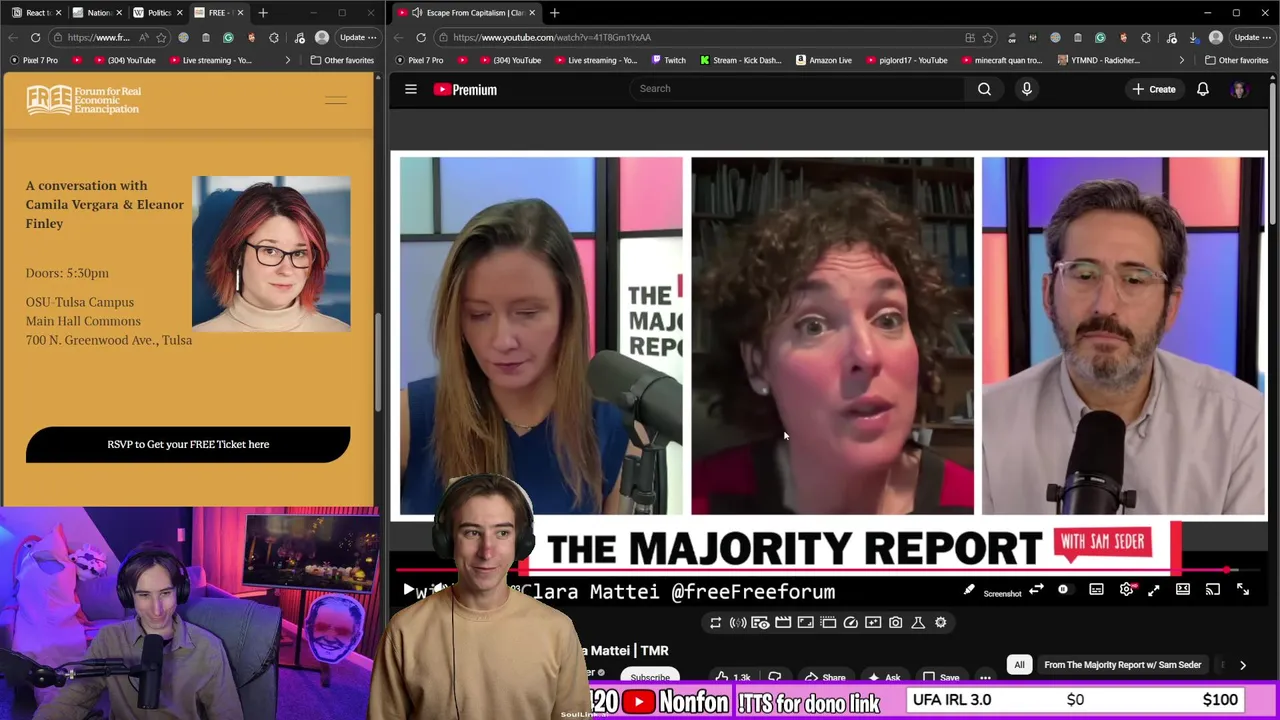The width and height of the screenshot is (1280, 720).
Task: Click the Grammarly extension icon in YouTube window
Action: (1100, 38)
